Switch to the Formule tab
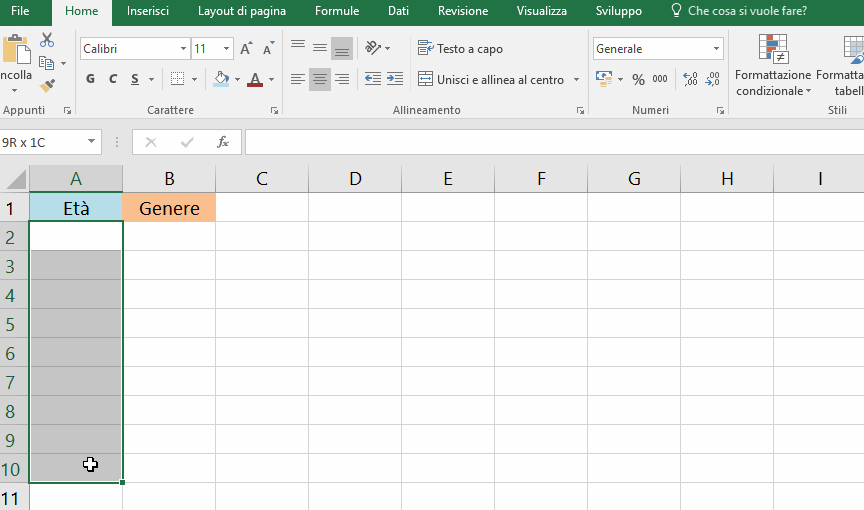The height and width of the screenshot is (510, 864). 337,11
